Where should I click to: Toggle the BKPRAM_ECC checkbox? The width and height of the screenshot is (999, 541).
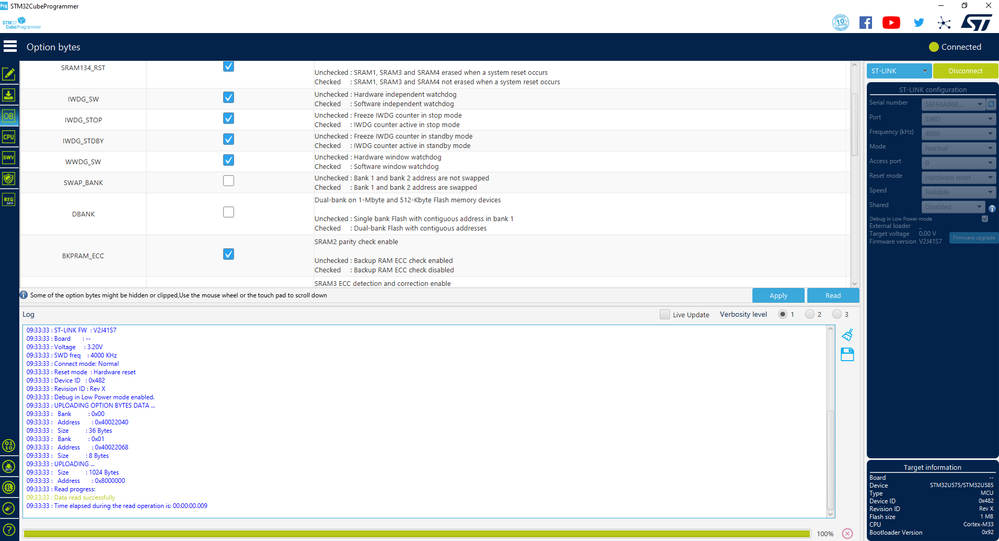pyautogui.click(x=228, y=254)
